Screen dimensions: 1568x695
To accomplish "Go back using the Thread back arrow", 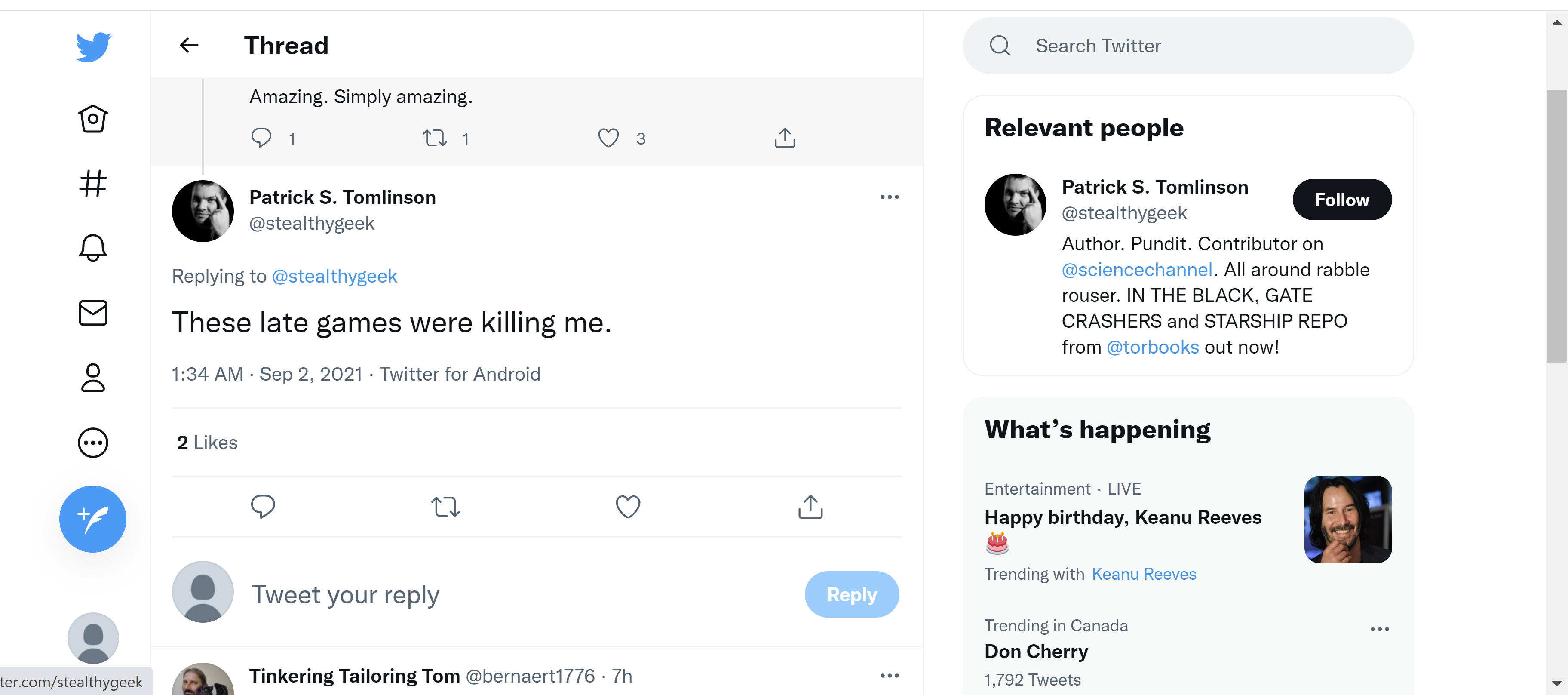I will 189,45.
